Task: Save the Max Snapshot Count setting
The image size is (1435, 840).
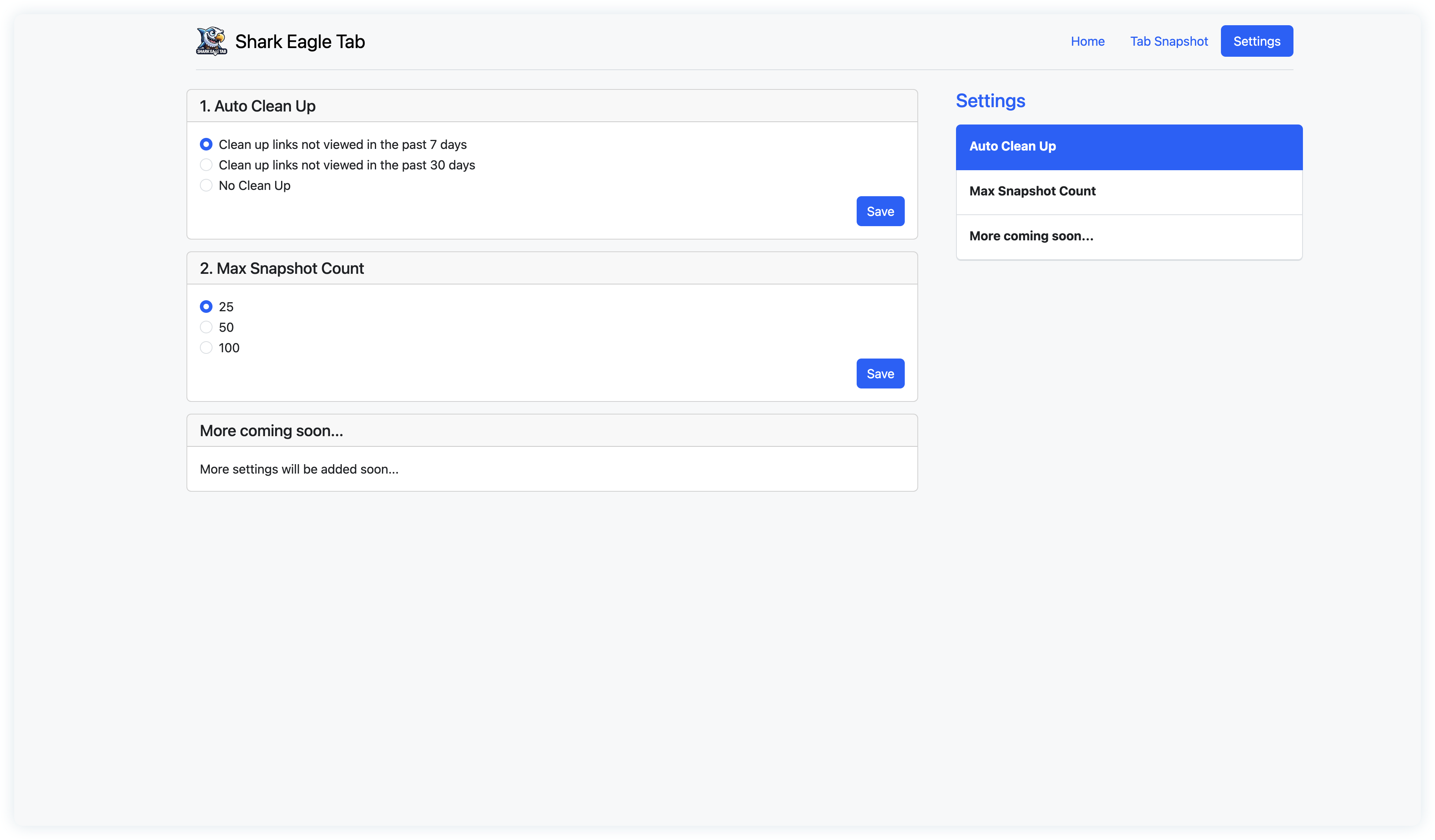Action: coord(880,374)
